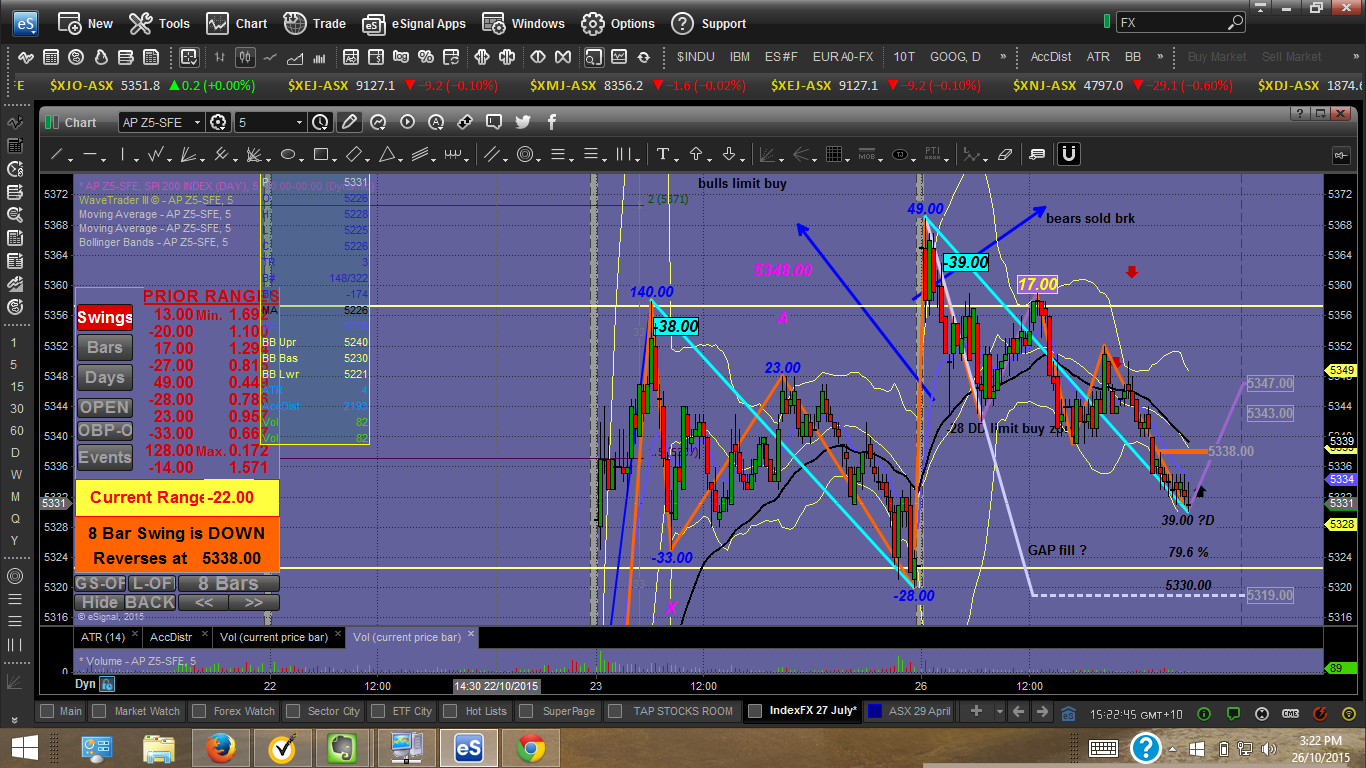
Task: Open the Options menu
Action: tap(618, 23)
